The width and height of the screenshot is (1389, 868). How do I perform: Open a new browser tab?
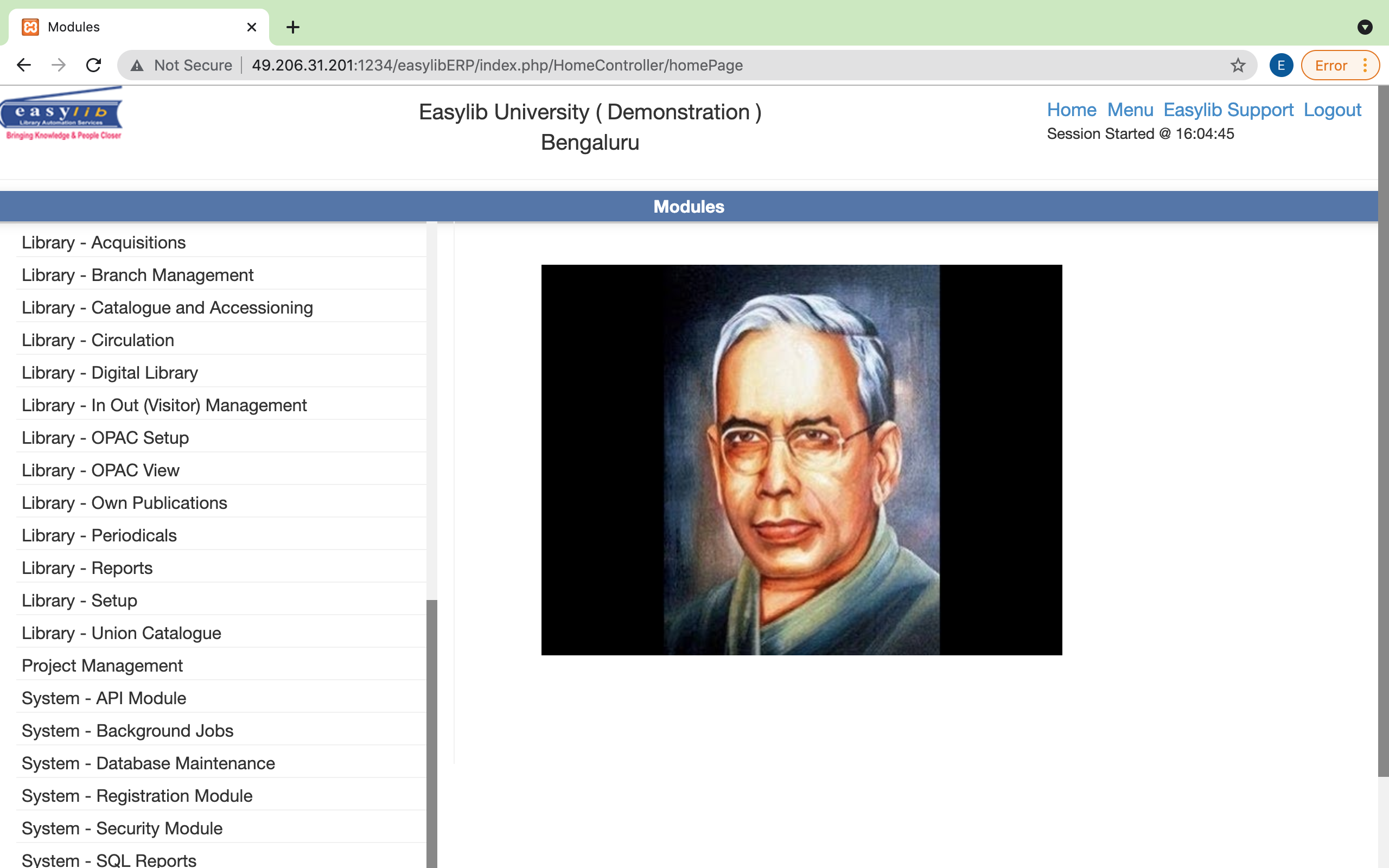pyautogui.click(x=294, y=27)
